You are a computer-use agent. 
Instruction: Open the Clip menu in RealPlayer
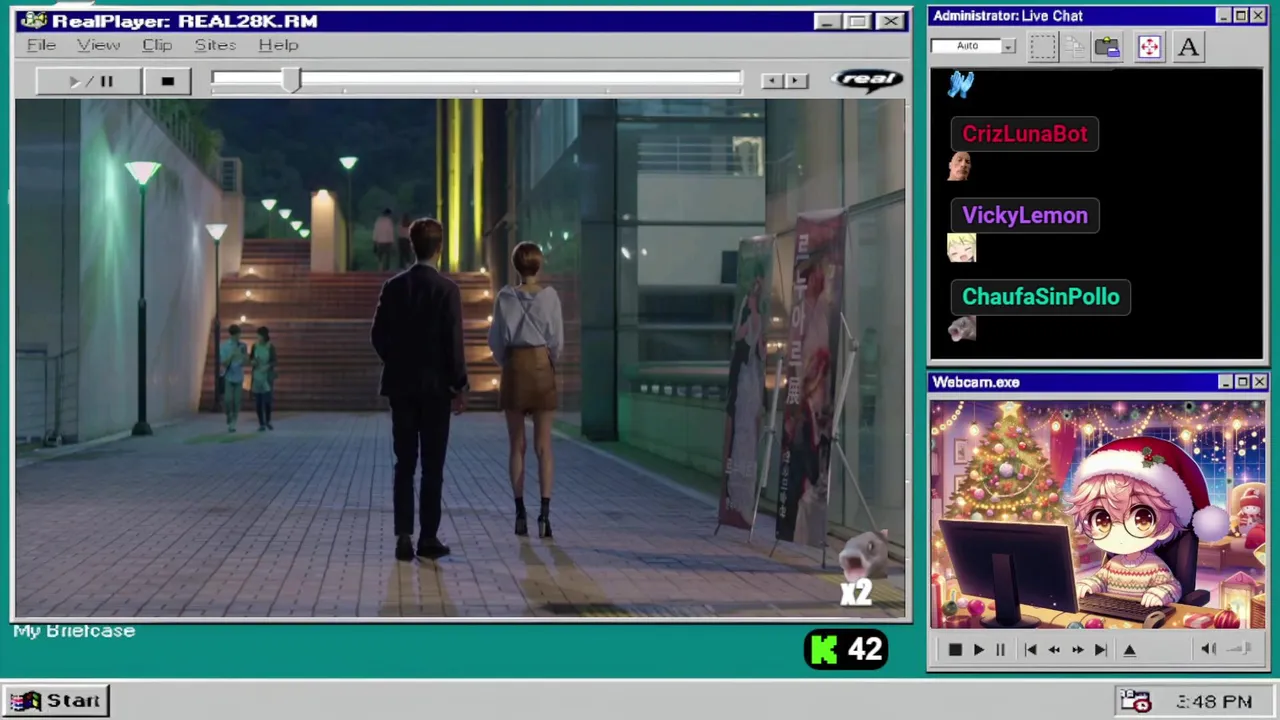pos(157,45)
